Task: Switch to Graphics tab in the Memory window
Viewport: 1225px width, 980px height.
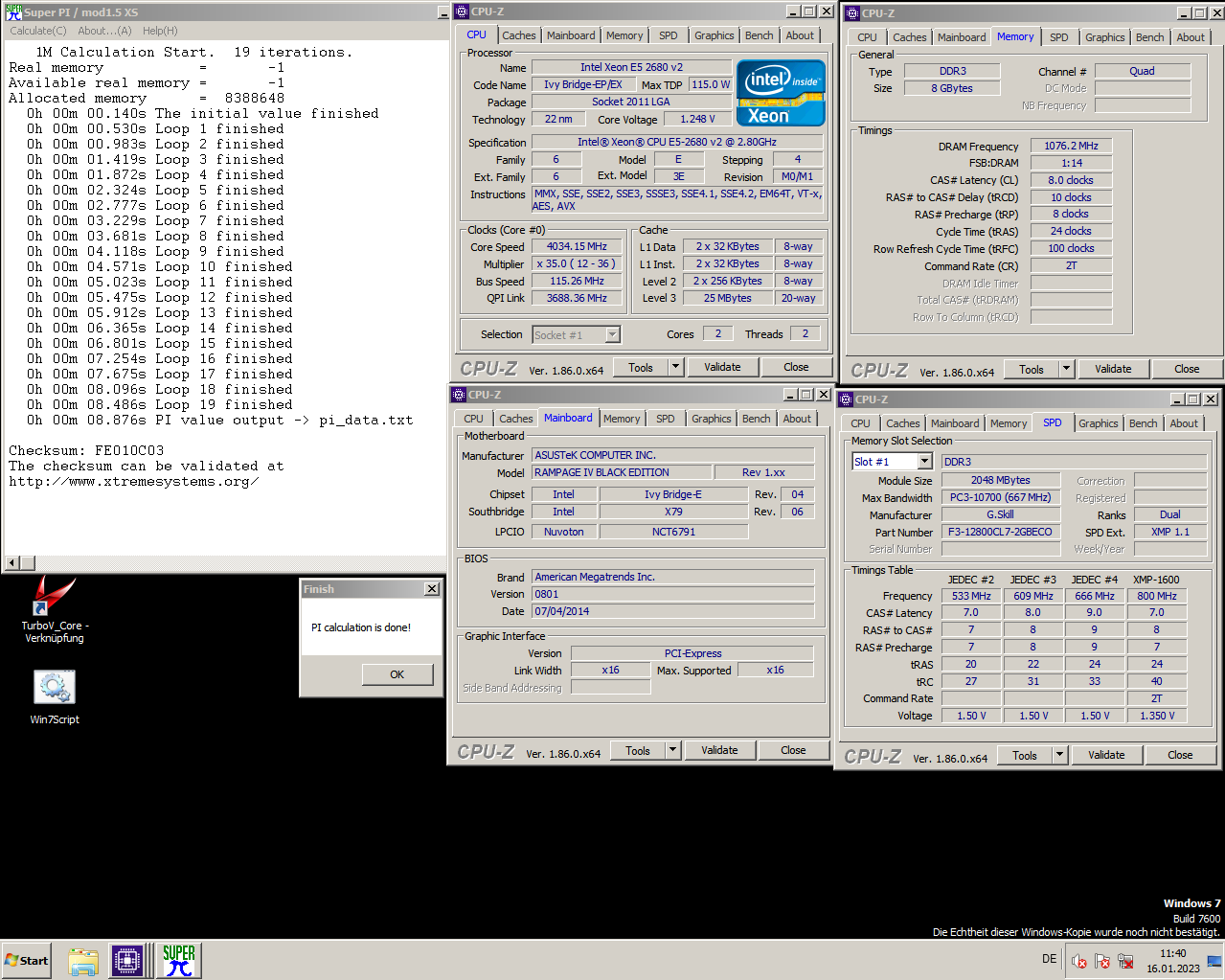Action: click(x=1105, y=37)
